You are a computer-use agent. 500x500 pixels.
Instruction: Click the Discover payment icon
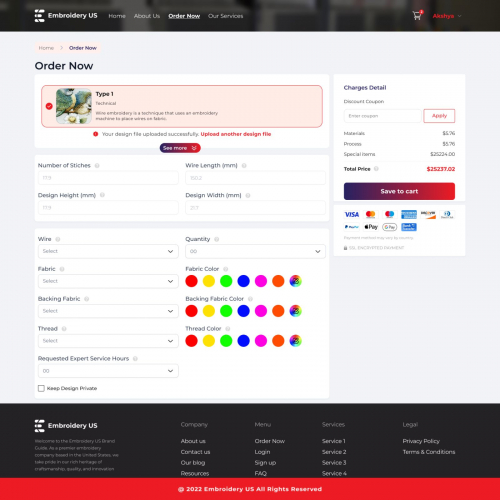pyautogui.click(x=428, y=214)
